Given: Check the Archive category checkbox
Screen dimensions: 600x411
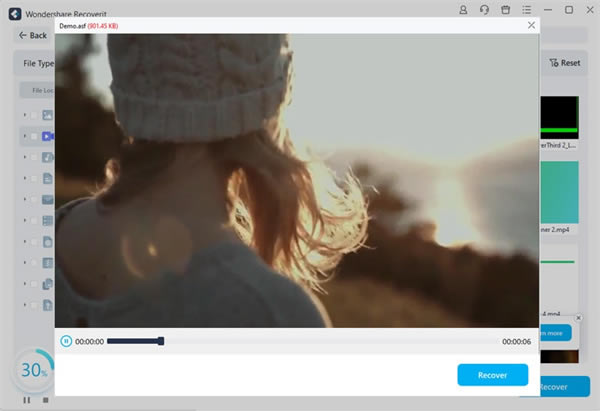Looking at the screenshot, I should pyautogui.click(x=34, y=263).
